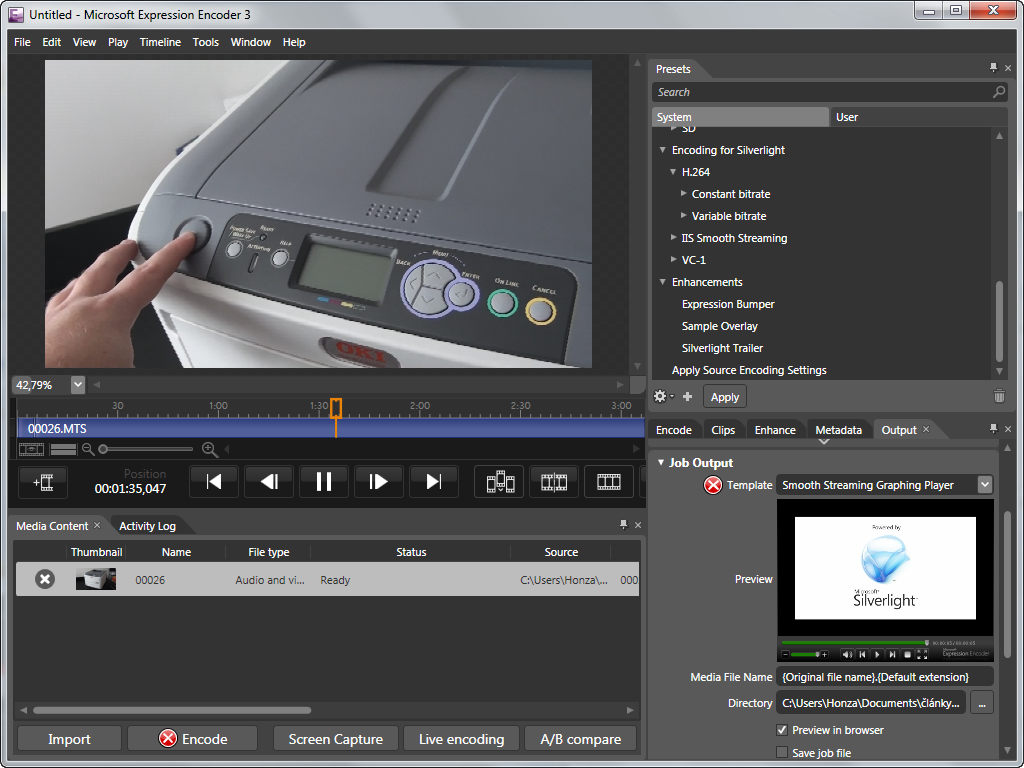The height and width of the screenshot is (768, 1024).
Task: Jump to previous marker or clip start
Action: point(214,482)
